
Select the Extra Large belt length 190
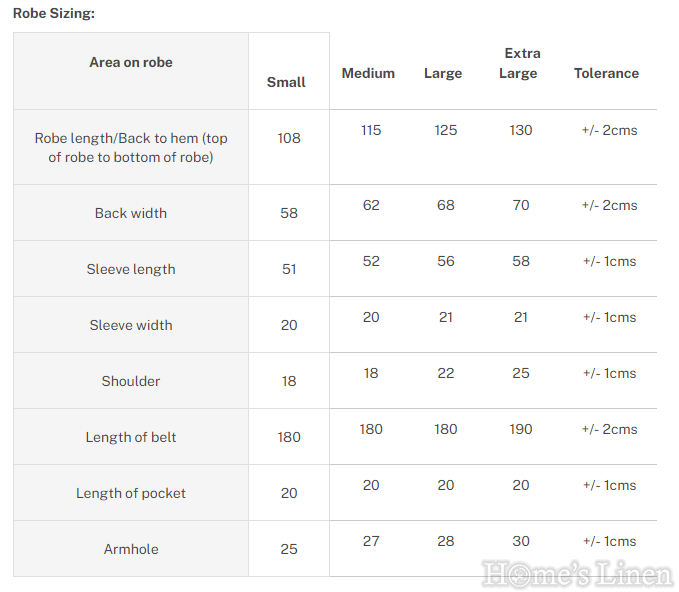[521, 429]
